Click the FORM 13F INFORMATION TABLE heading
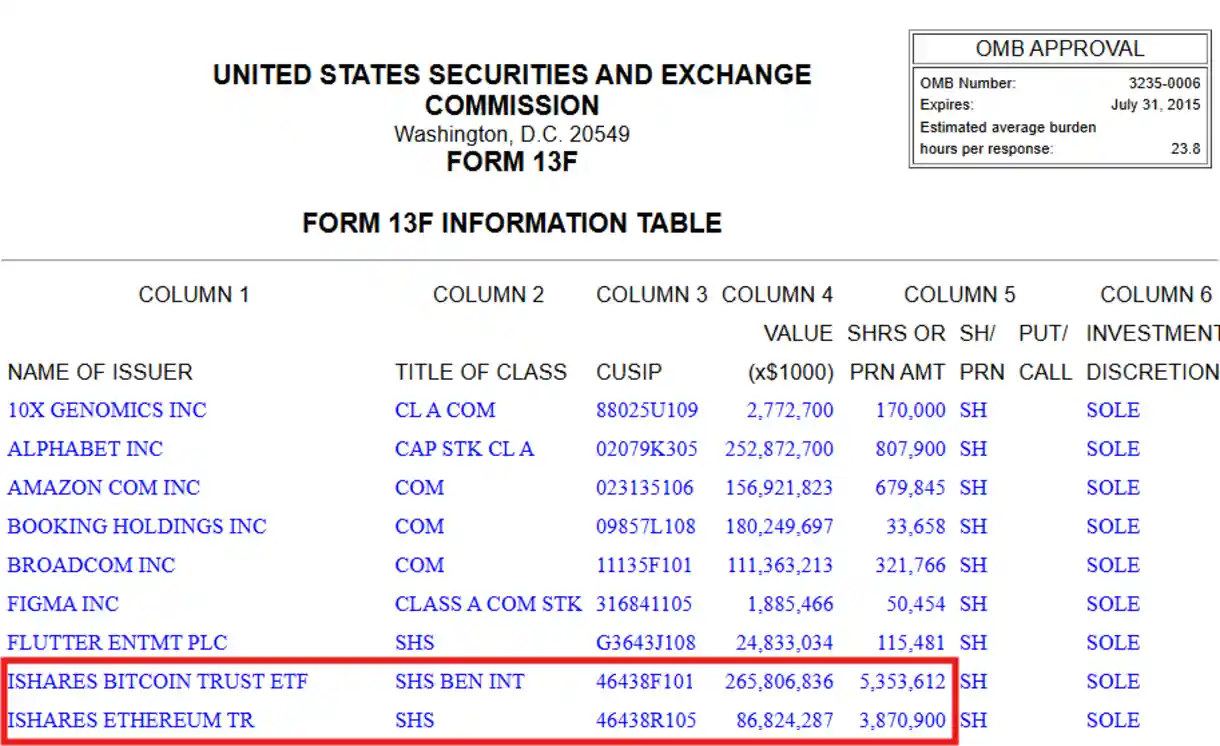The height and width of the screenshot is (746, 1220). (x=512, y=222)
